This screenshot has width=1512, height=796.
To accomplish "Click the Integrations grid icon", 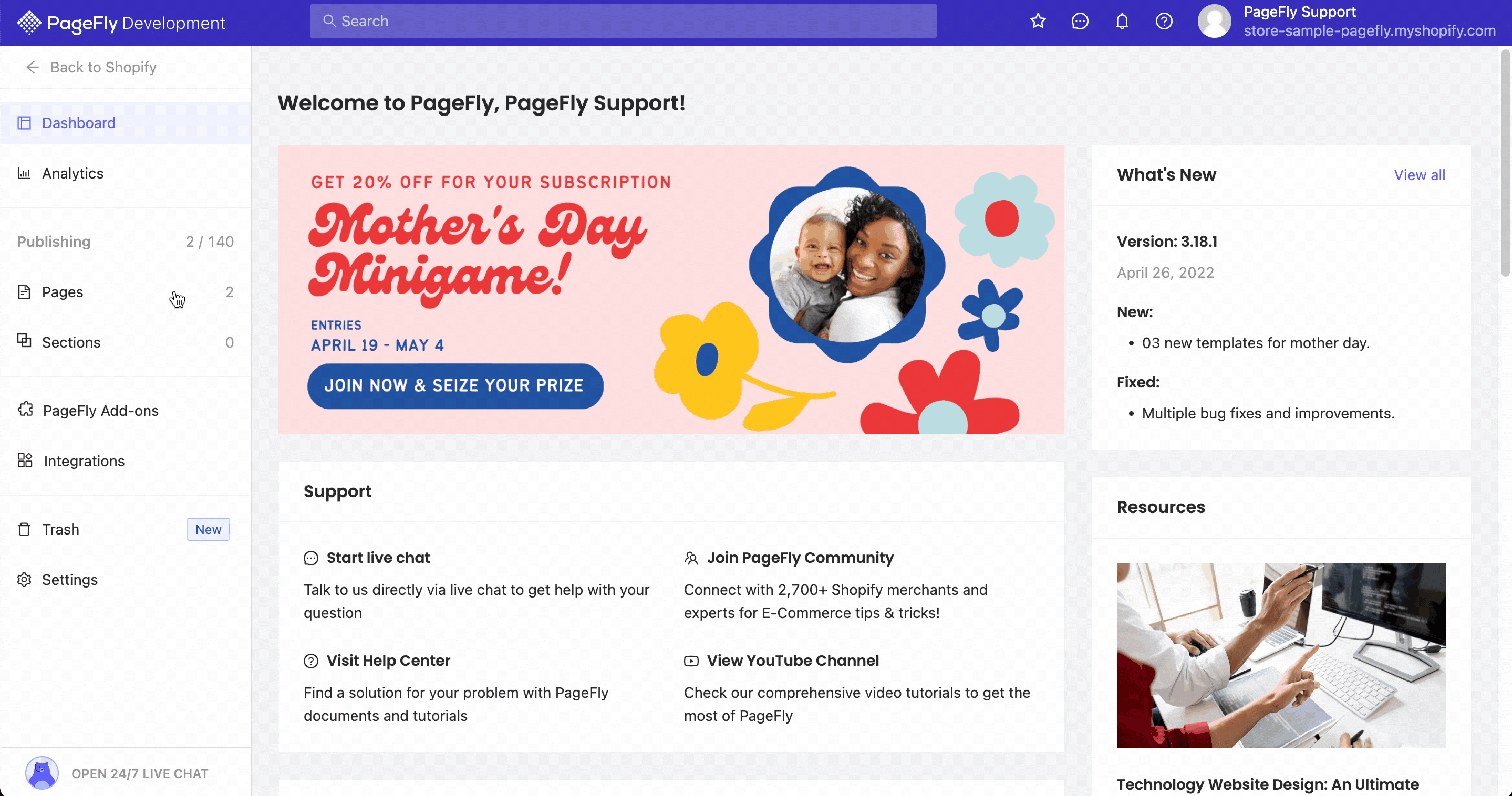I will point(25,460).
